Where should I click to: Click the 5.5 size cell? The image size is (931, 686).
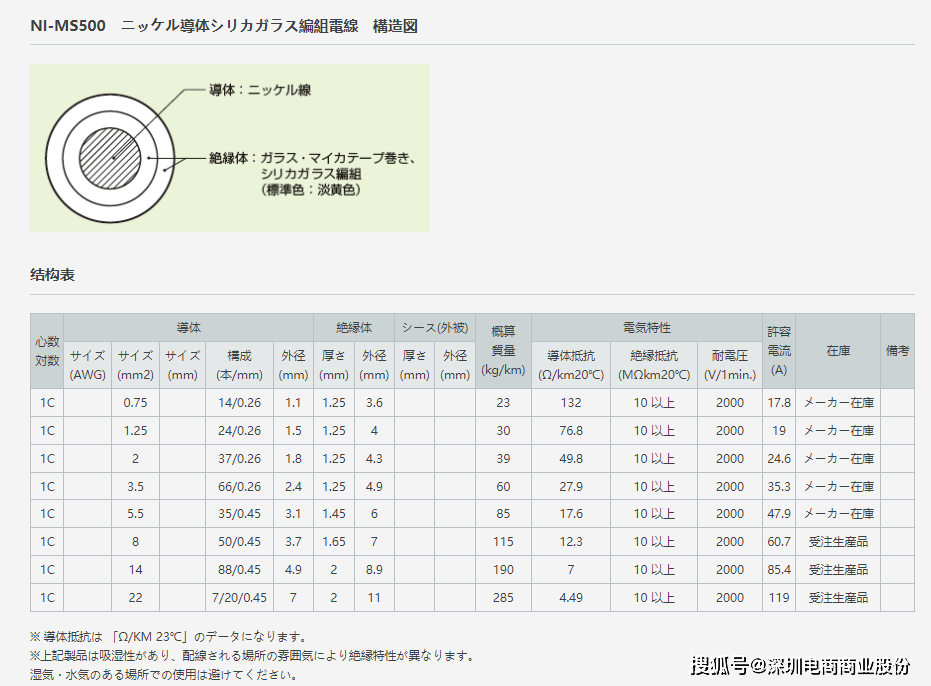click(135, 514)
